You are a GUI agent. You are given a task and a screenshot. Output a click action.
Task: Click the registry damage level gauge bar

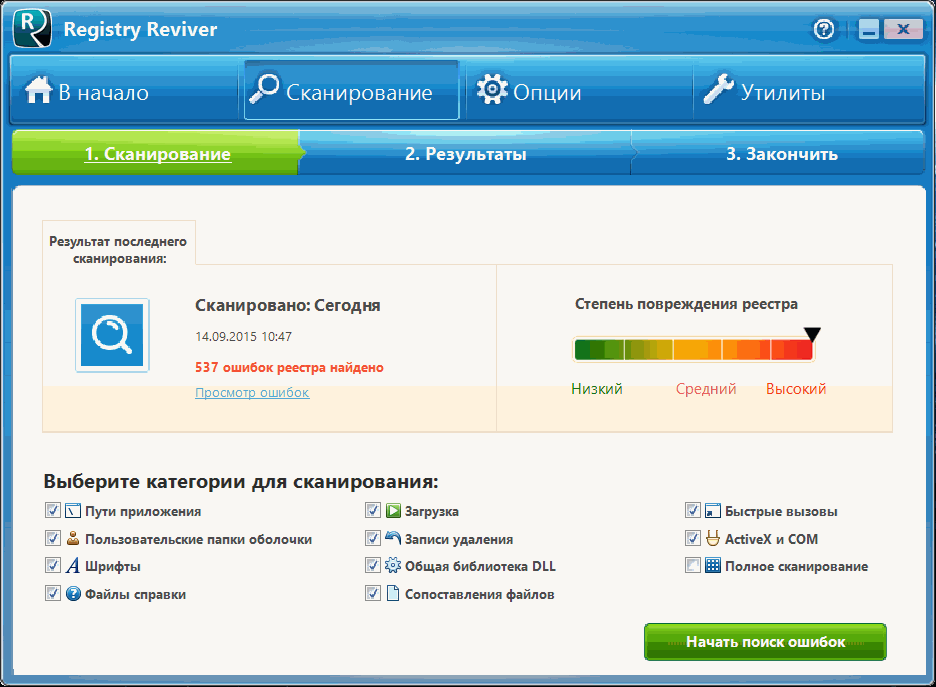(x=694, y=350)
